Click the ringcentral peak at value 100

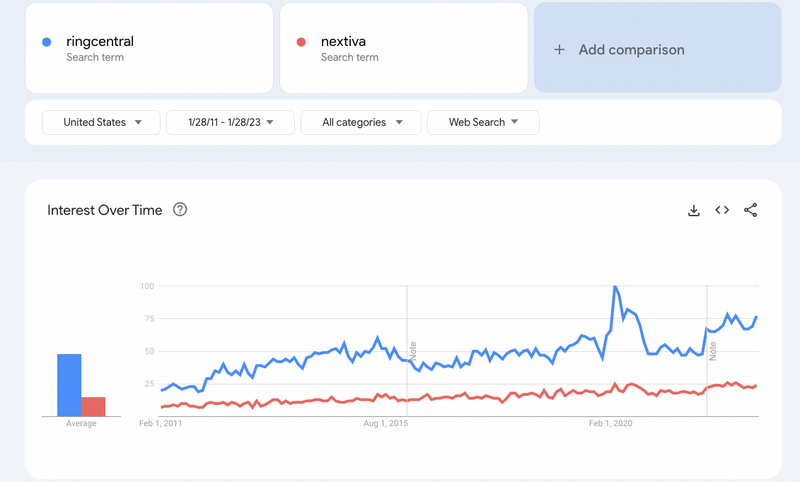[x=615, y=287]
